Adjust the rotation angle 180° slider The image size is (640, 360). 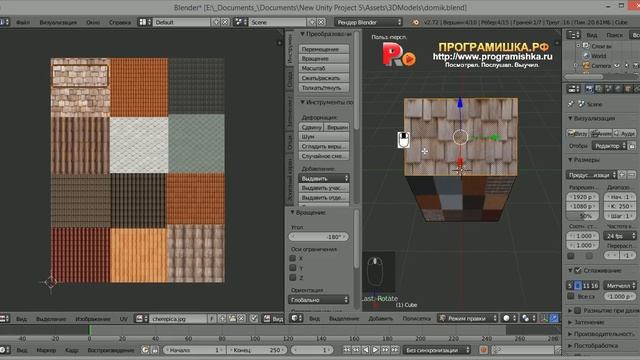point(319,237)
